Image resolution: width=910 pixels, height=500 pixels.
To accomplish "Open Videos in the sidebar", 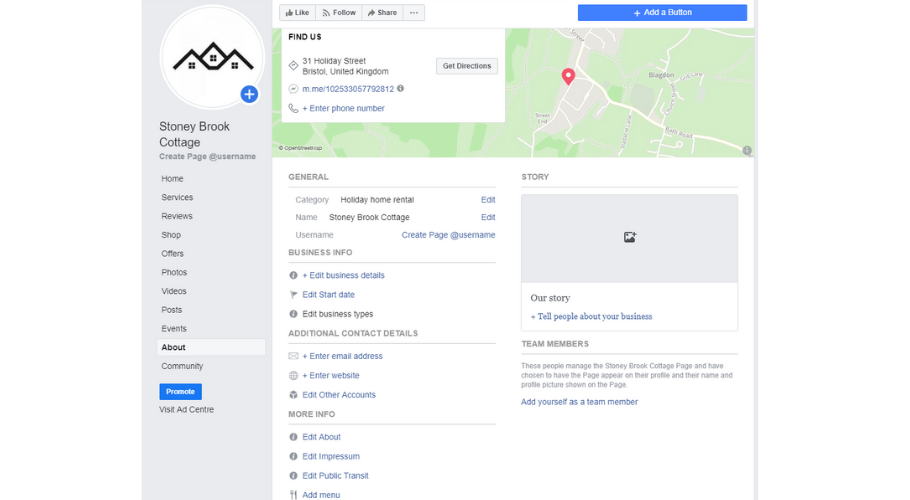I will (x=174, y=291).
